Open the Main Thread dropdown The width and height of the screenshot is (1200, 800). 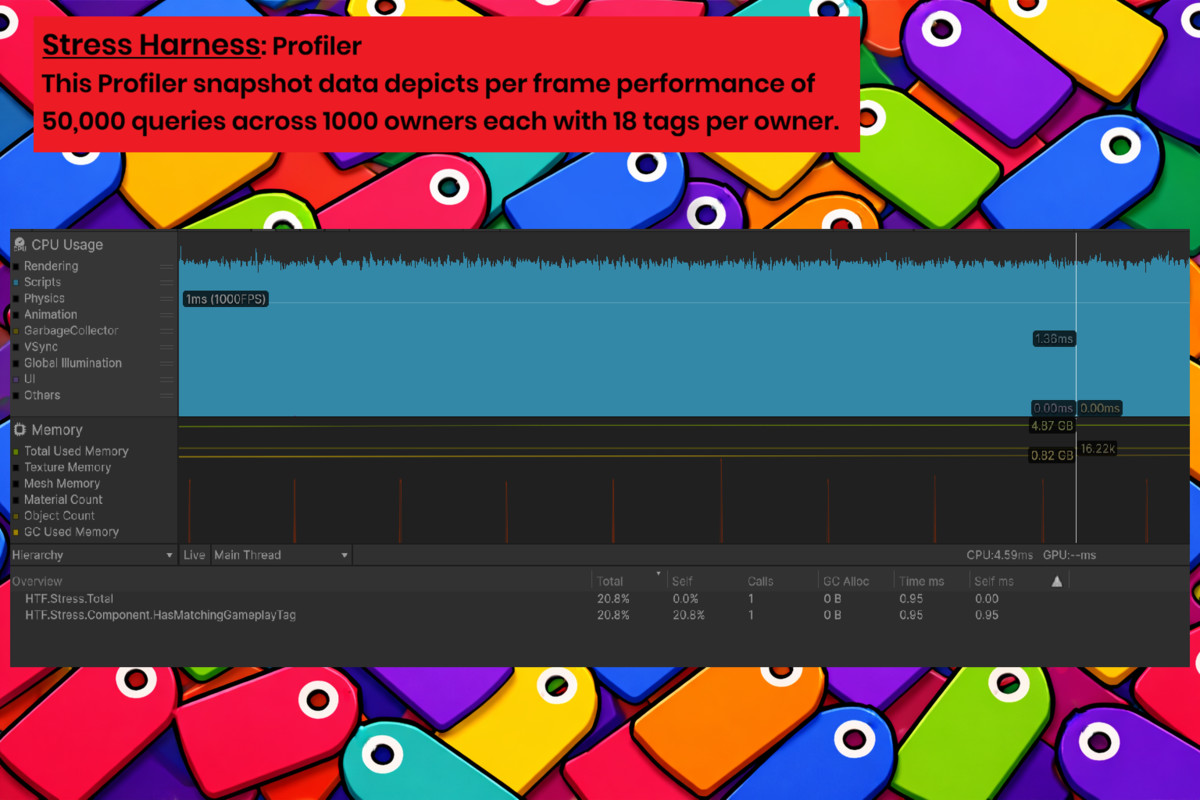coord(281,555)
